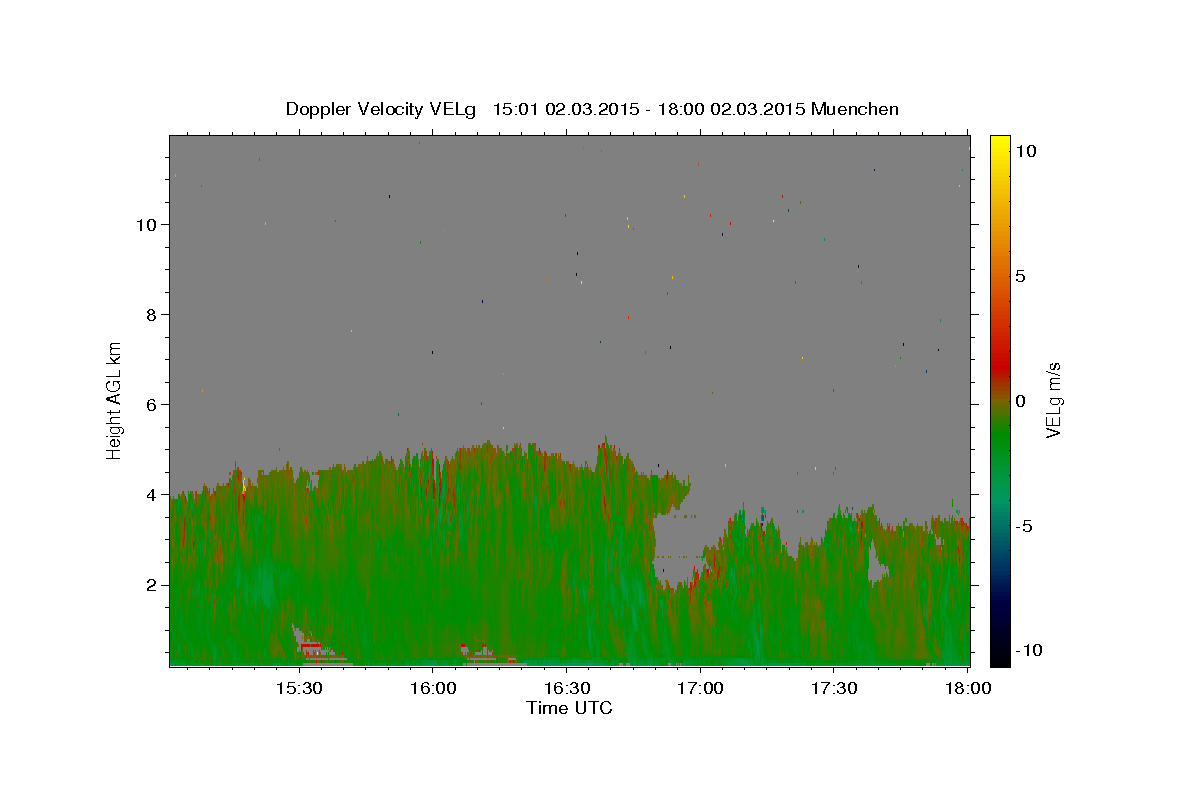Click the 'Time UTC' axis label
Viewport: 1200px width, 800px height.
[569, 708]
